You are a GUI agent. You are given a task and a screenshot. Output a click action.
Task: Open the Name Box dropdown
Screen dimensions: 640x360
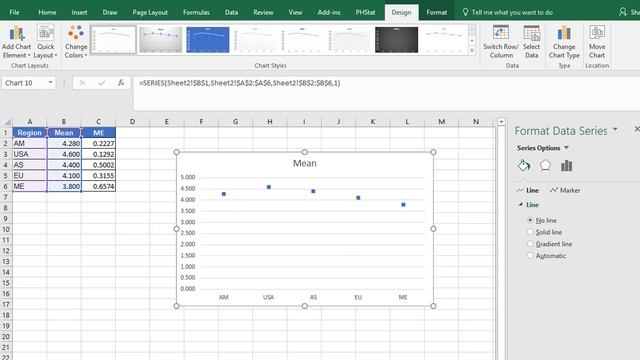point(50,83)
